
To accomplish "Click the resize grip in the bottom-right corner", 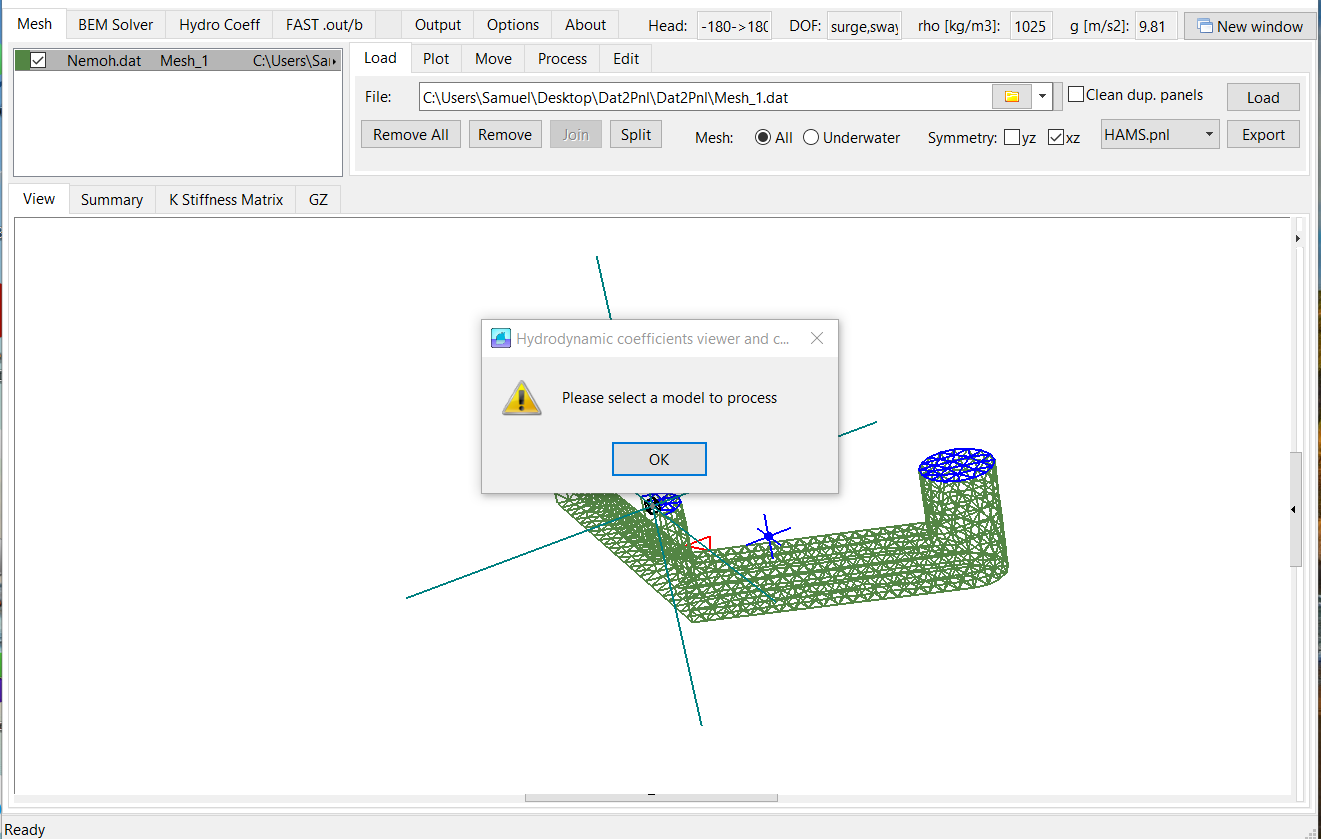I will coord(1314,832).
